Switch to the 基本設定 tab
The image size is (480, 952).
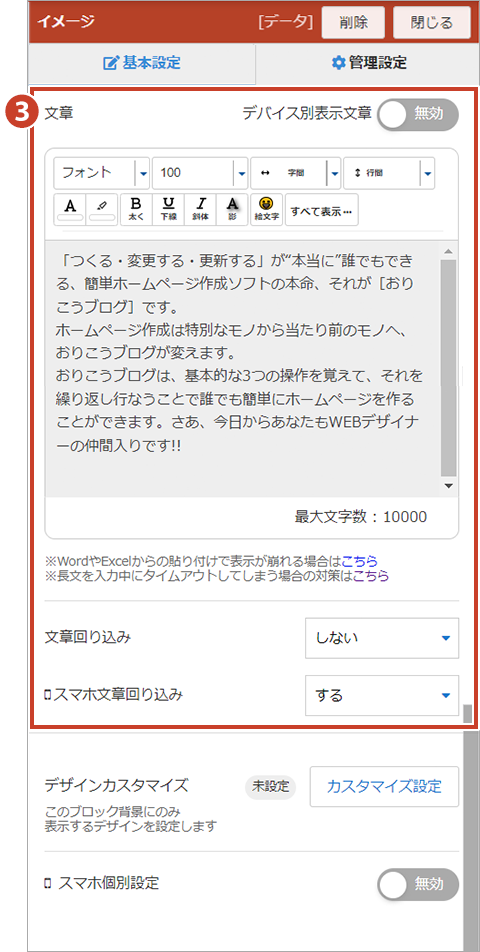(142, 63)
